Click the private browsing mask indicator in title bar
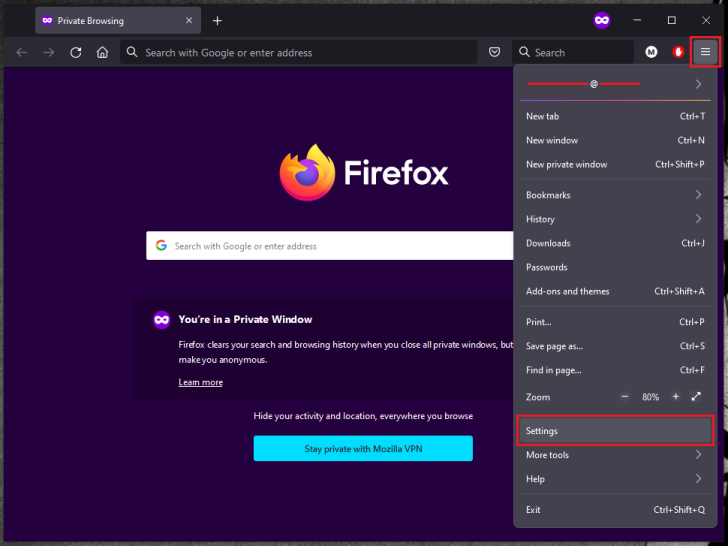 point(602,20)
